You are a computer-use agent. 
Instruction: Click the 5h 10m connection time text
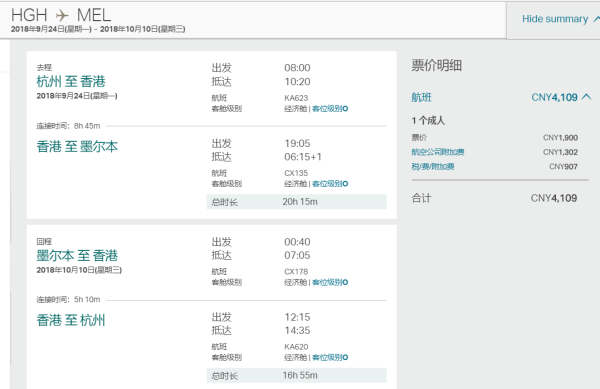87,299
